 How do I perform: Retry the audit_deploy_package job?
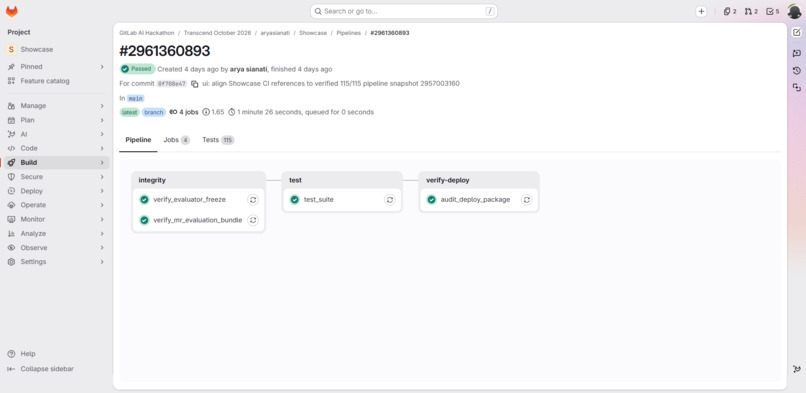(526, 199)
